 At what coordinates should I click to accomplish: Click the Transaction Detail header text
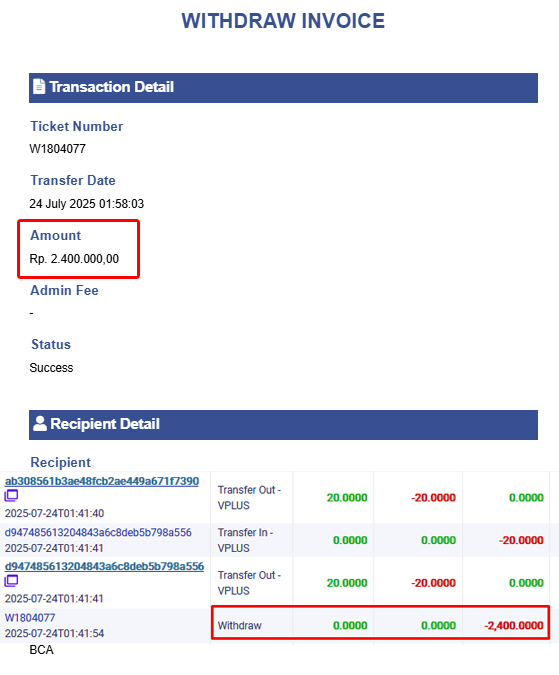(x=111, y=87)
